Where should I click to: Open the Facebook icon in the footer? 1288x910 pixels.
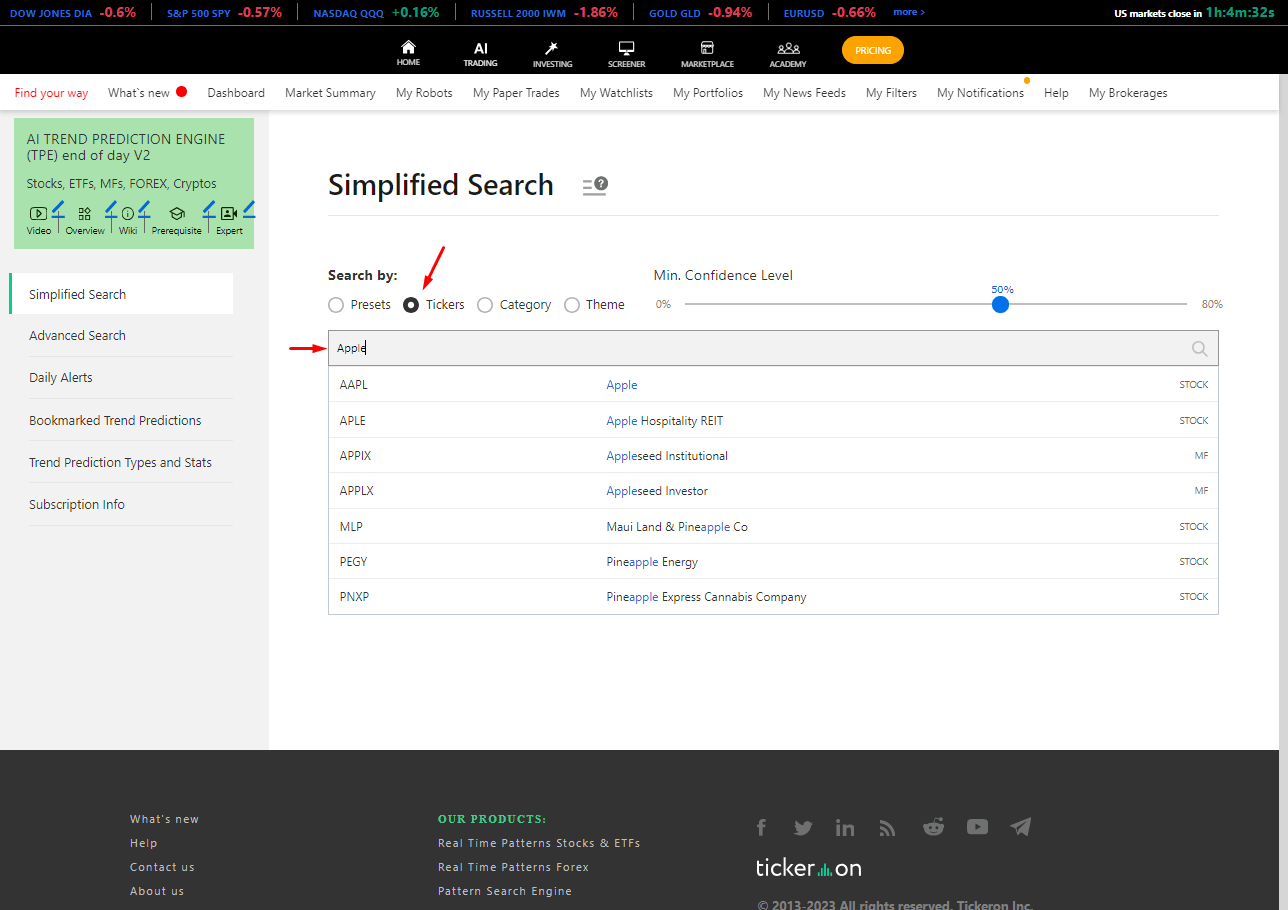click(x=761, y=827)
